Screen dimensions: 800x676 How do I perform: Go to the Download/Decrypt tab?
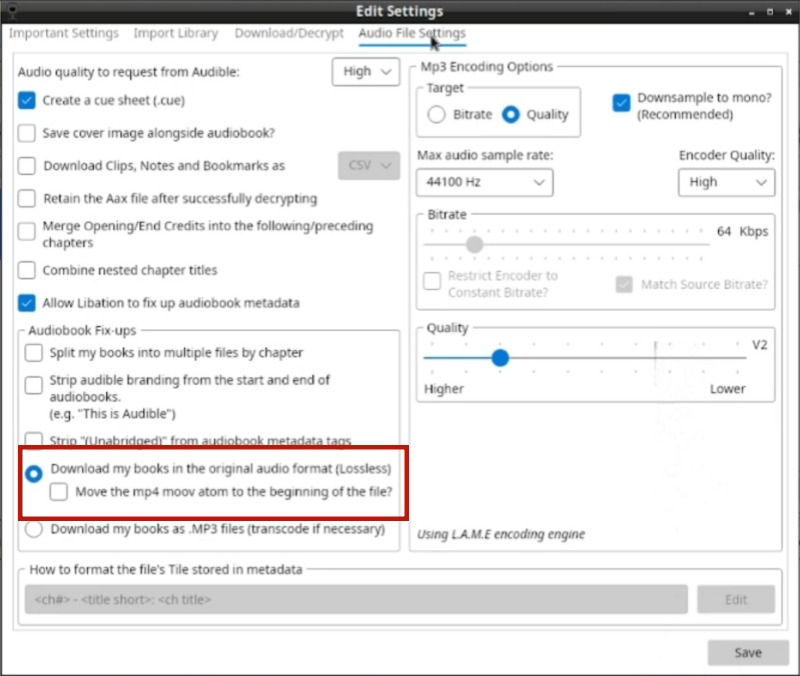pos(289,33)
